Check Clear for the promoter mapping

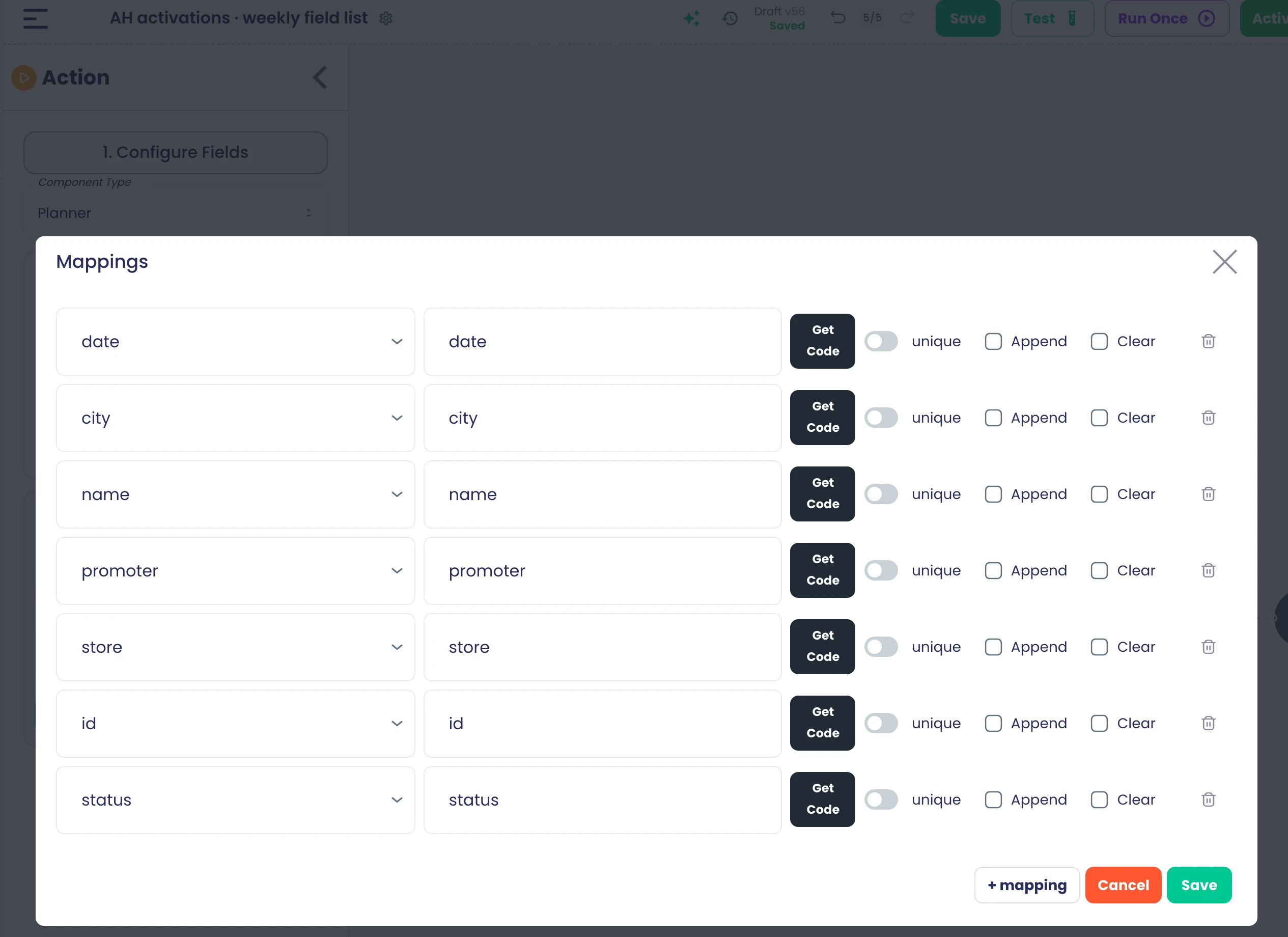point(1099,570)
